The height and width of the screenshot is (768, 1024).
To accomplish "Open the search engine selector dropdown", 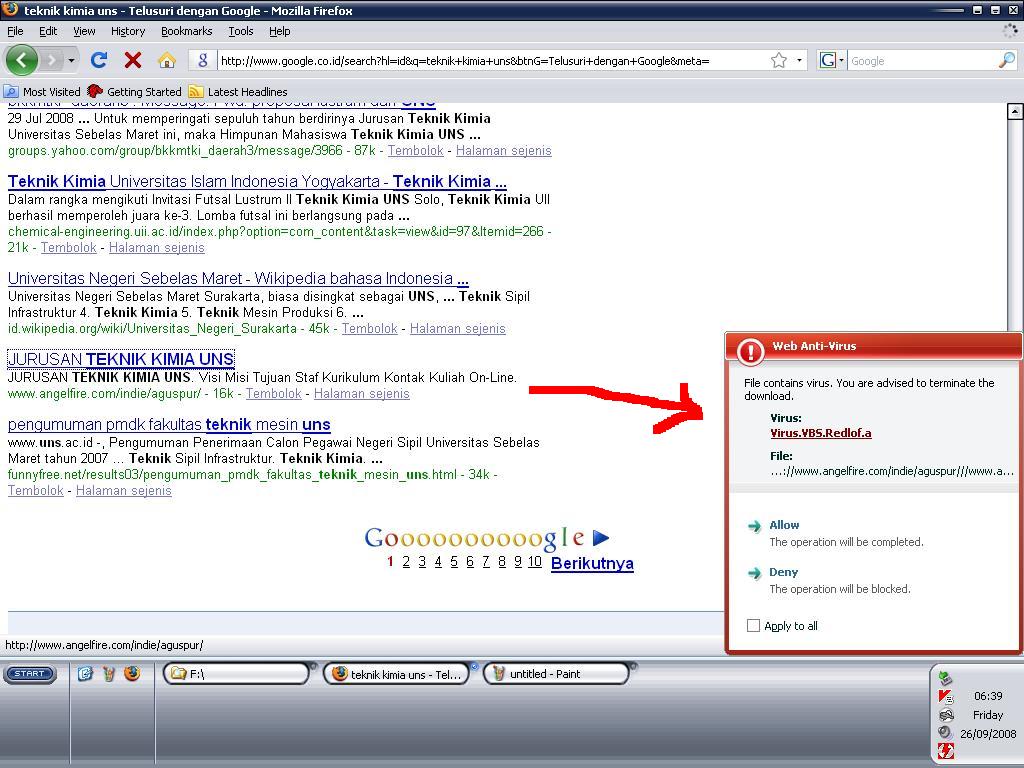I will (831, 61).
